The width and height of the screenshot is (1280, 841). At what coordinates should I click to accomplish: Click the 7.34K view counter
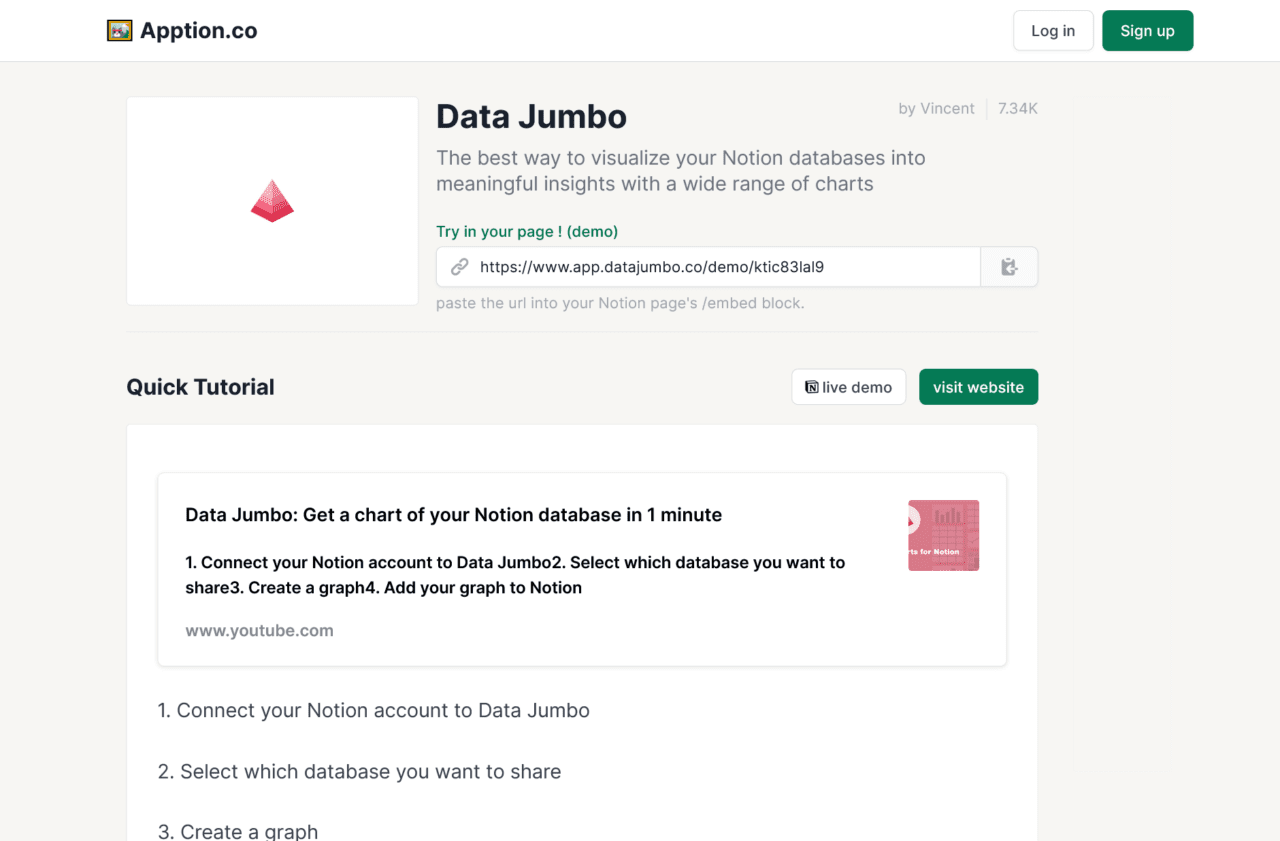coord(1017,108)
